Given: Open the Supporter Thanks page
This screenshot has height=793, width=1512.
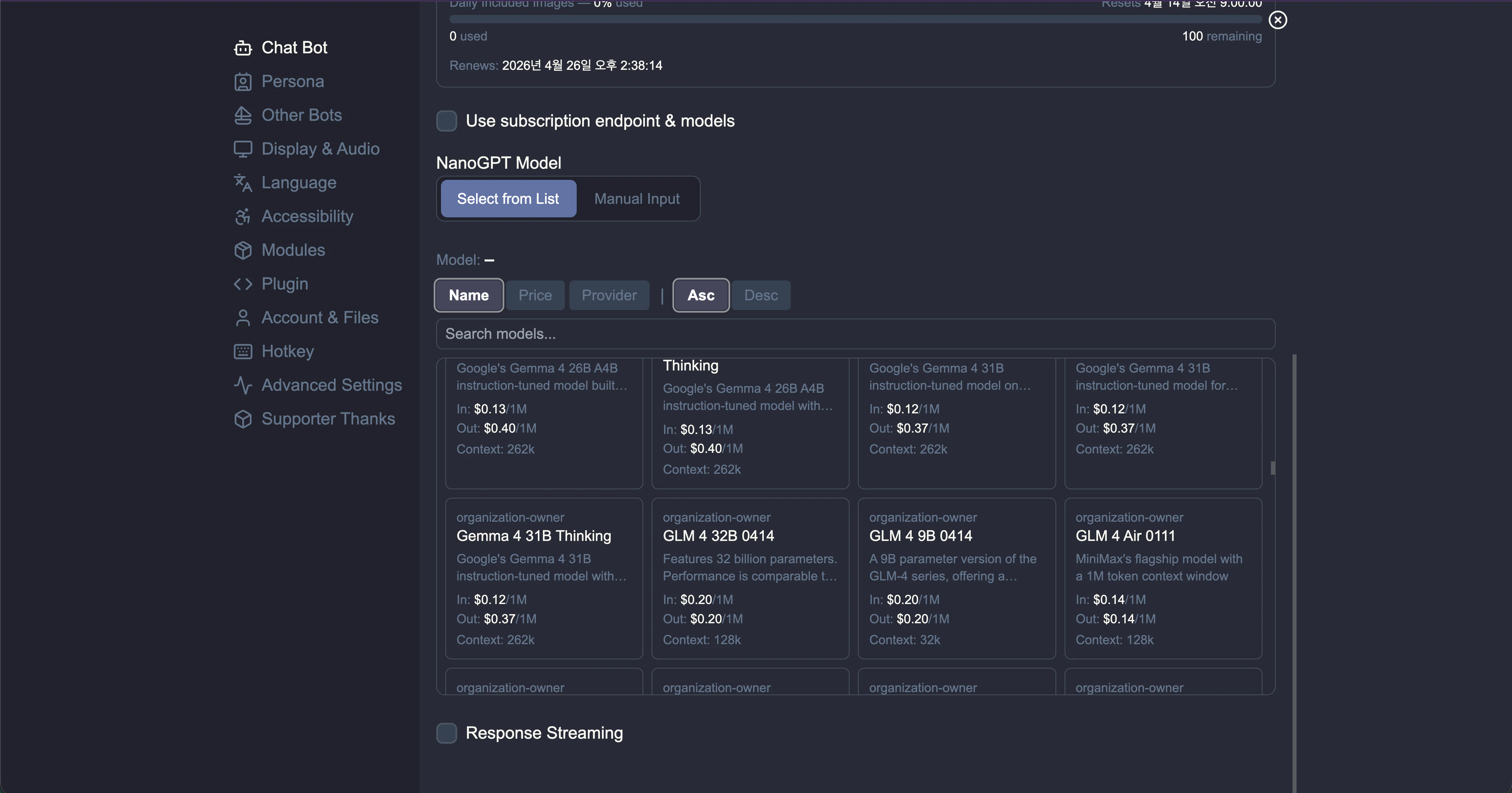Looking at the screenshot, I should click(x=328, y=419).
